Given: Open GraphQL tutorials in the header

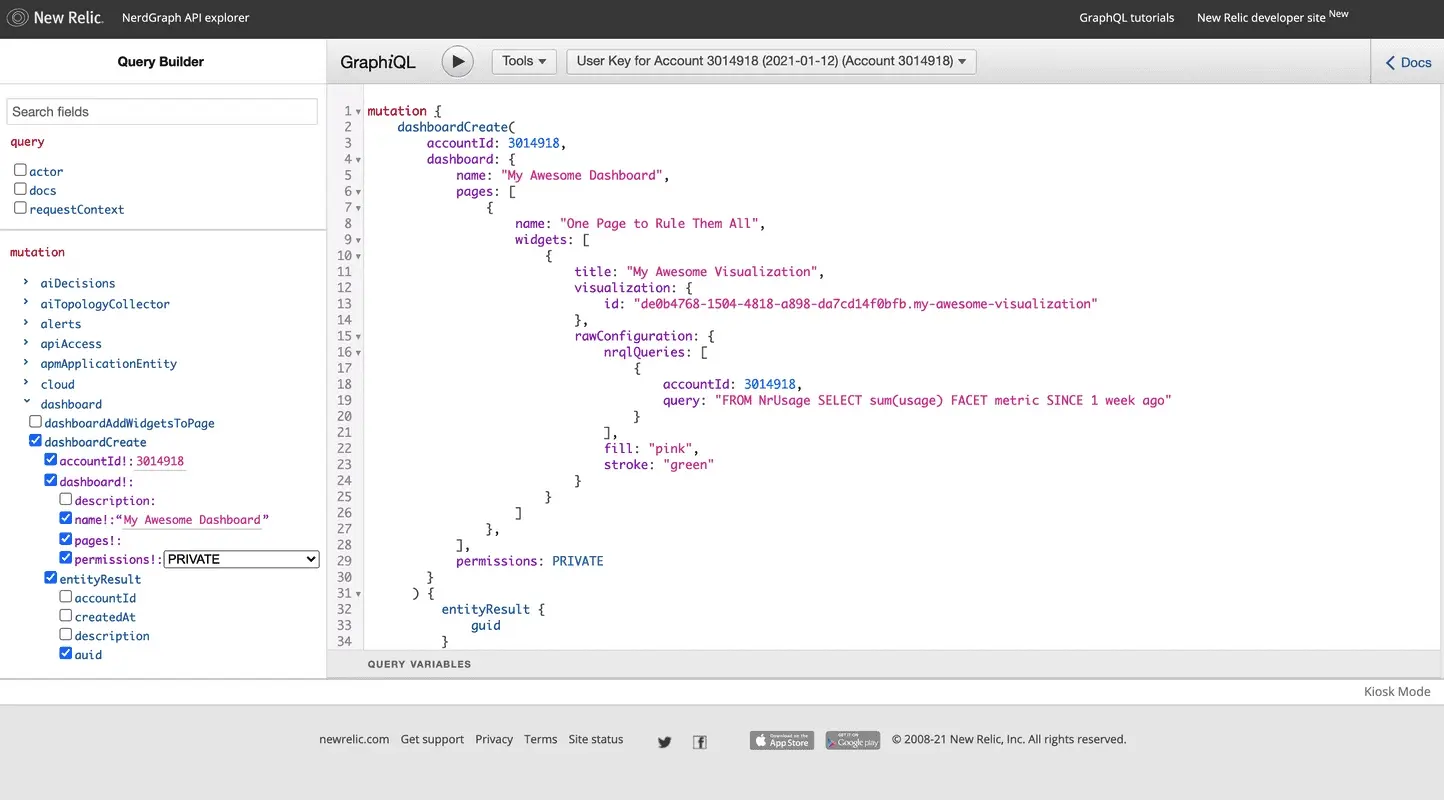Looking at the screenshot, I should point(1126,18).
